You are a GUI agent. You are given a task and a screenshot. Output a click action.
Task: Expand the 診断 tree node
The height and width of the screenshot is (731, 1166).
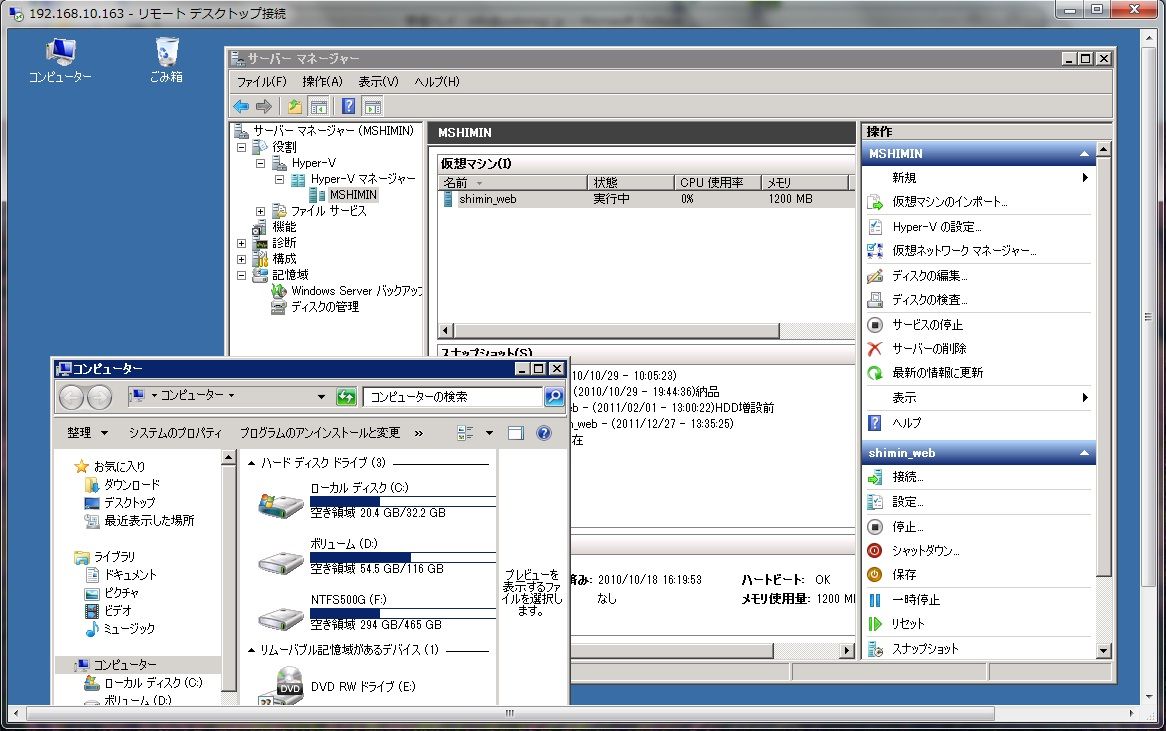click(x=242, y=243)
